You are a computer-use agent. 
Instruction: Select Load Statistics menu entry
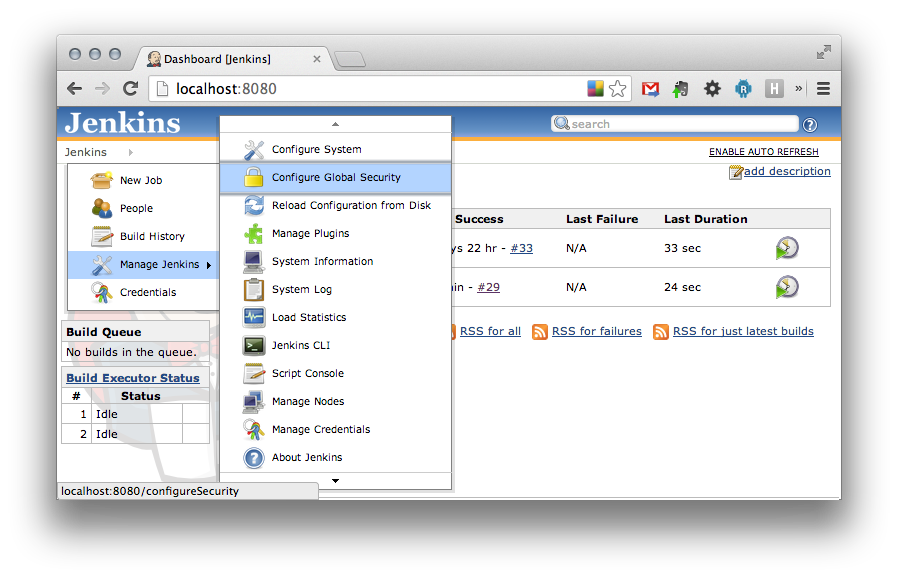(336, 317)
